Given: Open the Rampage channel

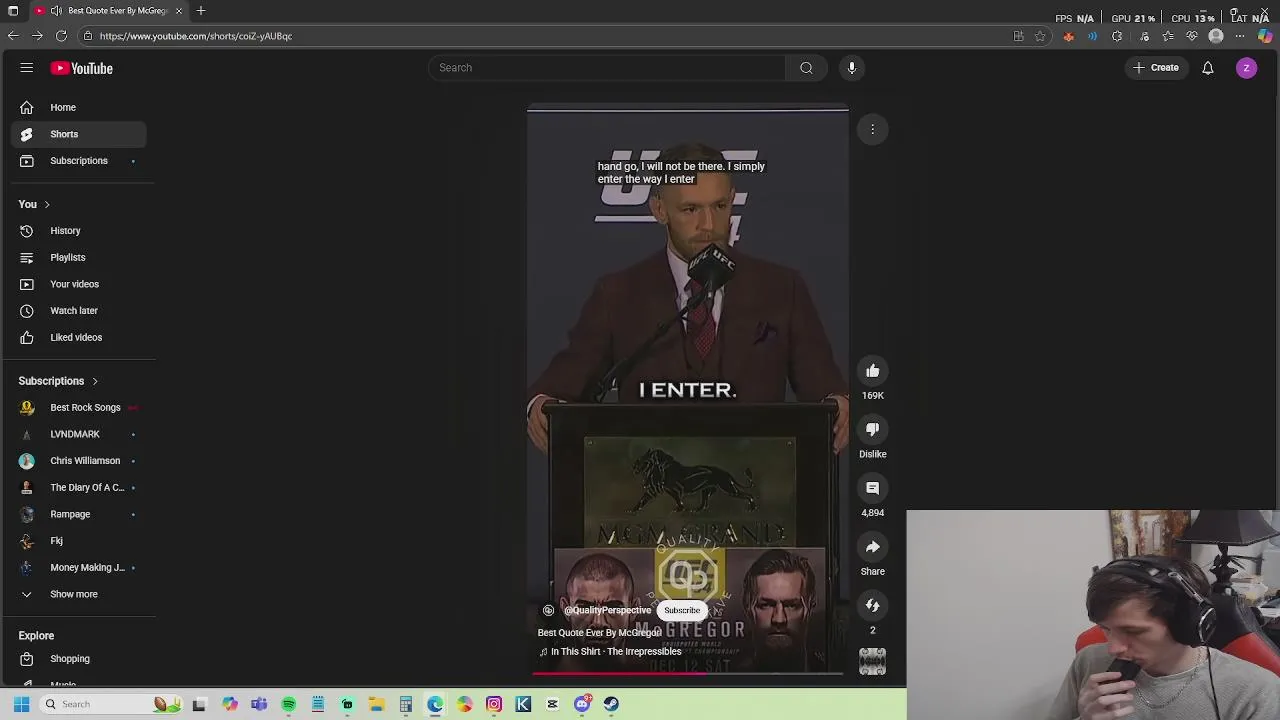Looking at the screenshot, I should (78, 514).
